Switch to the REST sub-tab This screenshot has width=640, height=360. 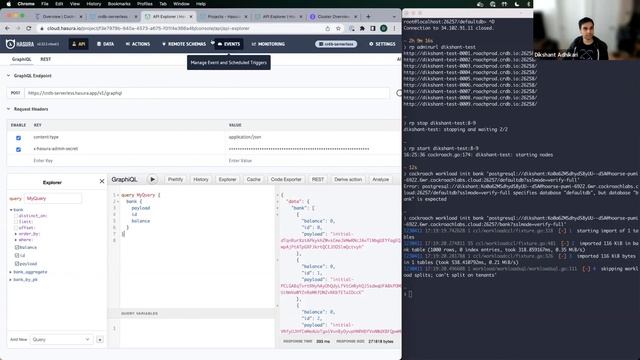[46, 59]
